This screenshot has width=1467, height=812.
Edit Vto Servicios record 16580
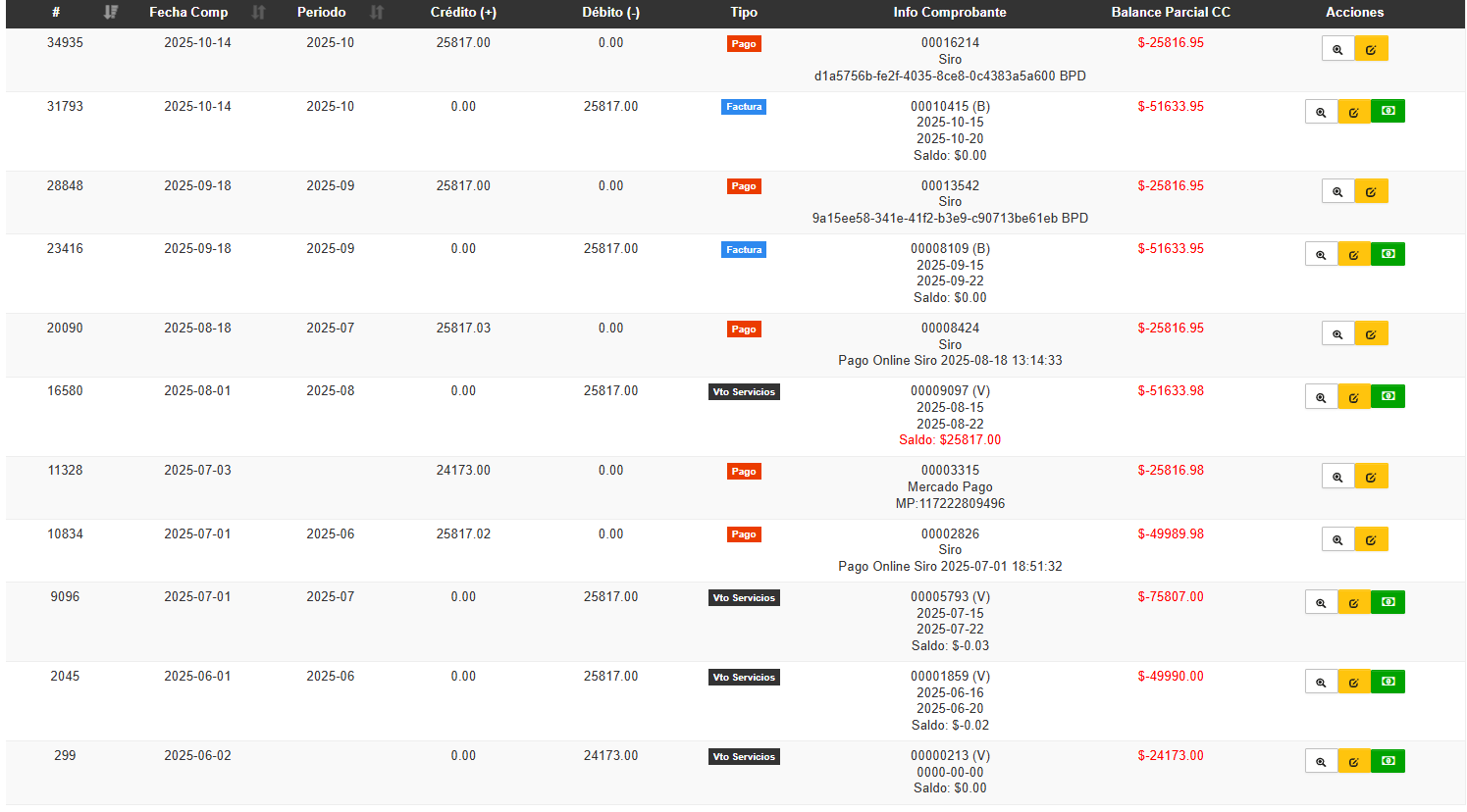[x=1353, y=397]
